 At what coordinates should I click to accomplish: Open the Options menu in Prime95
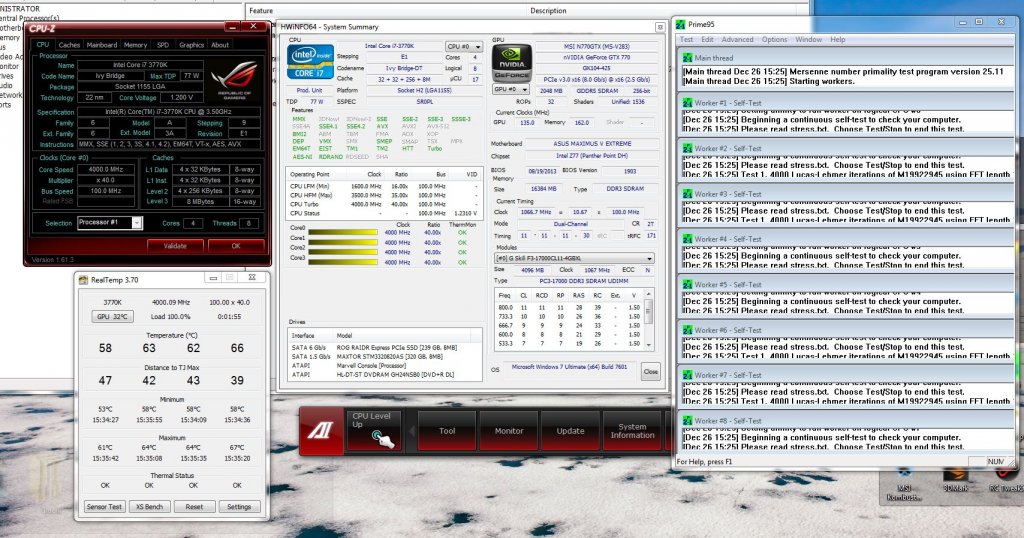tap(775, 40)
